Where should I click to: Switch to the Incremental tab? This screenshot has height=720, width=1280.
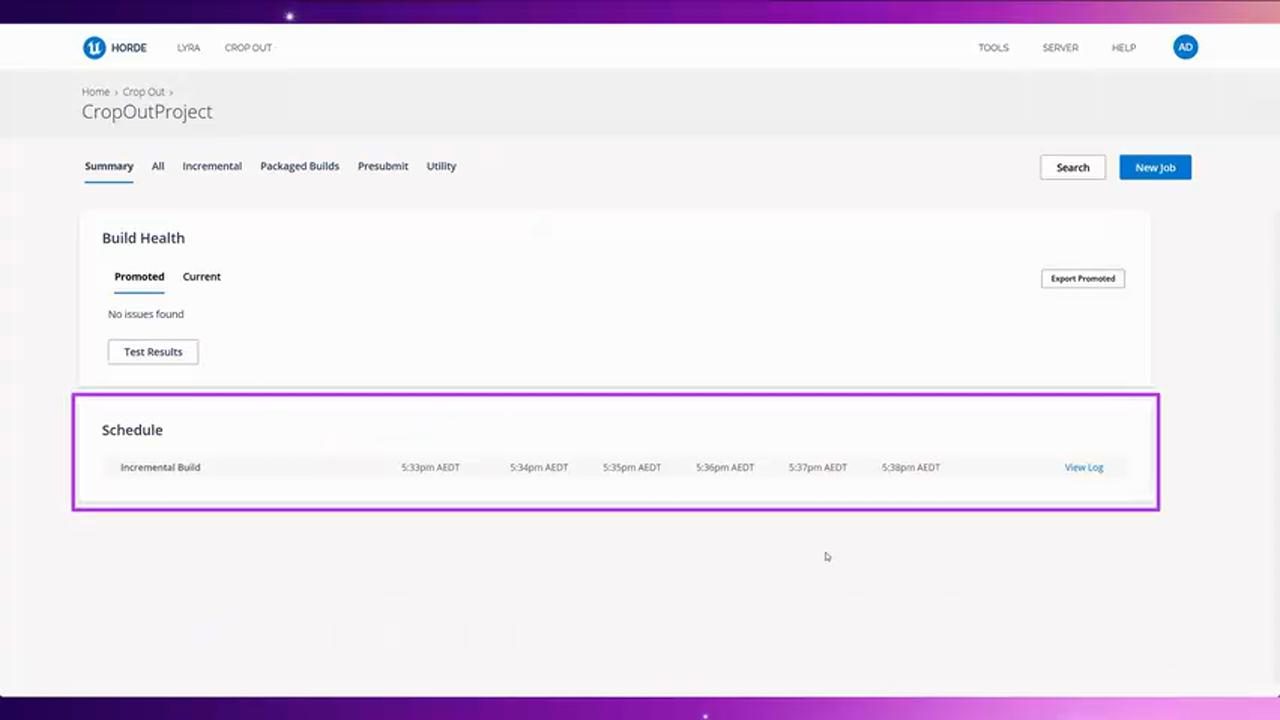[212, 166]
